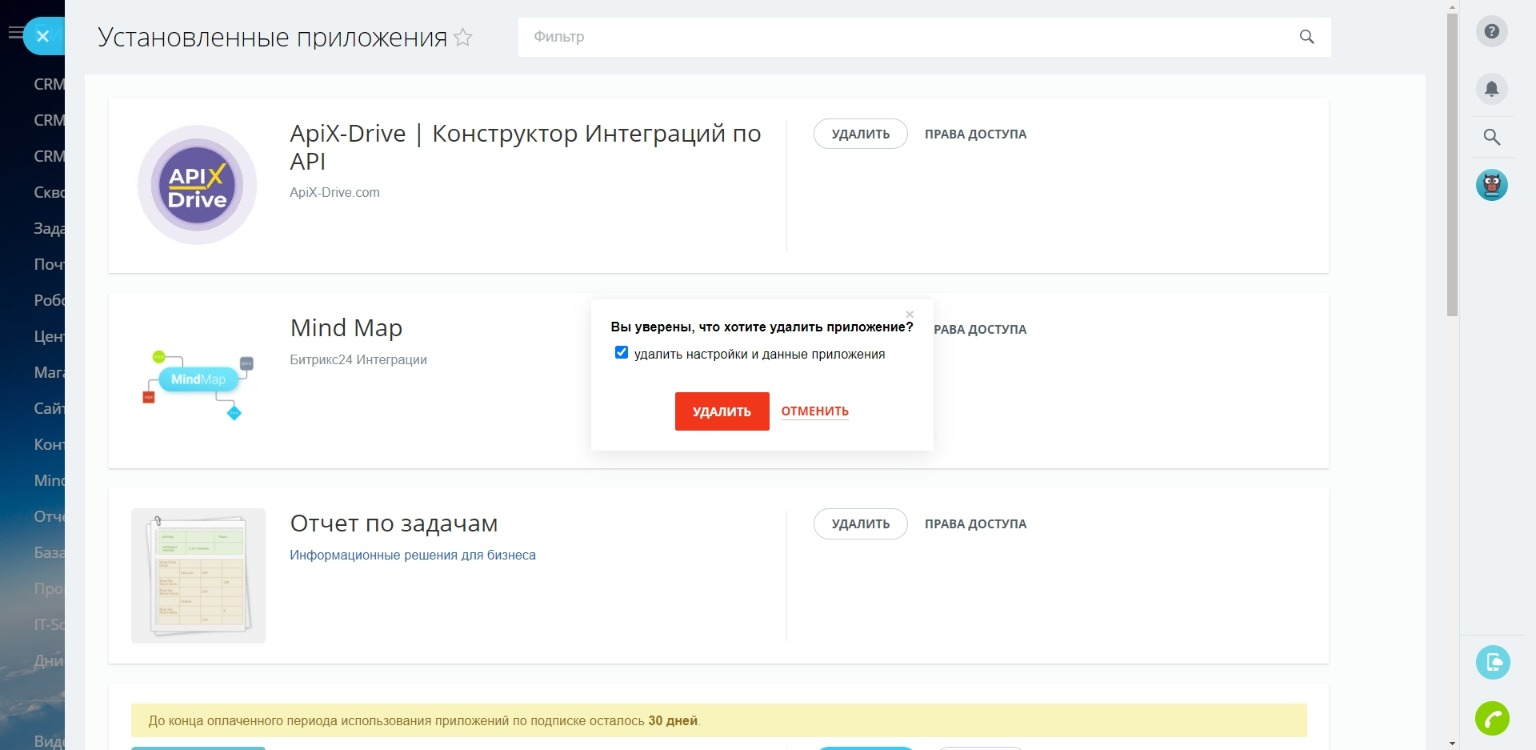Open the База... item in left sidebar

point(49,552)
